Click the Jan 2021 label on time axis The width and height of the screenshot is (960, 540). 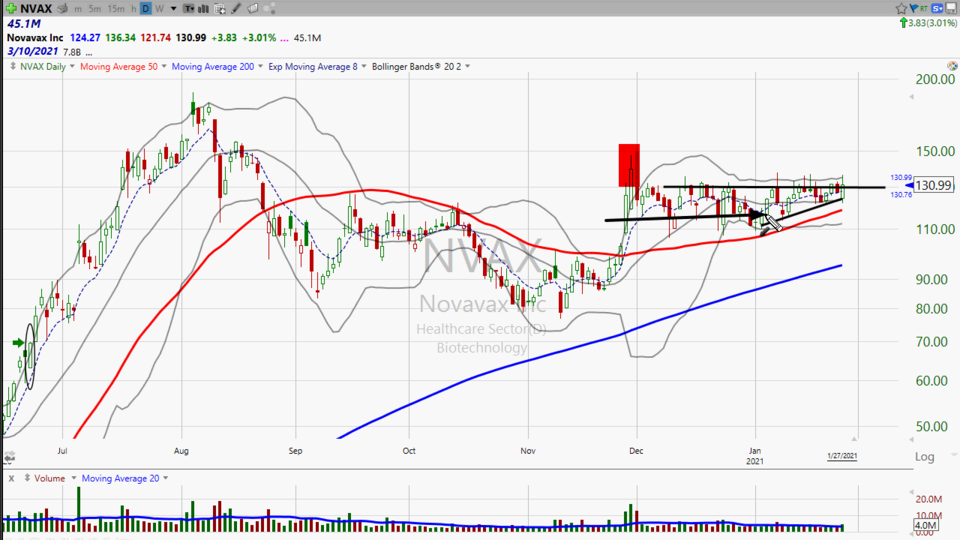coord(755,456)
